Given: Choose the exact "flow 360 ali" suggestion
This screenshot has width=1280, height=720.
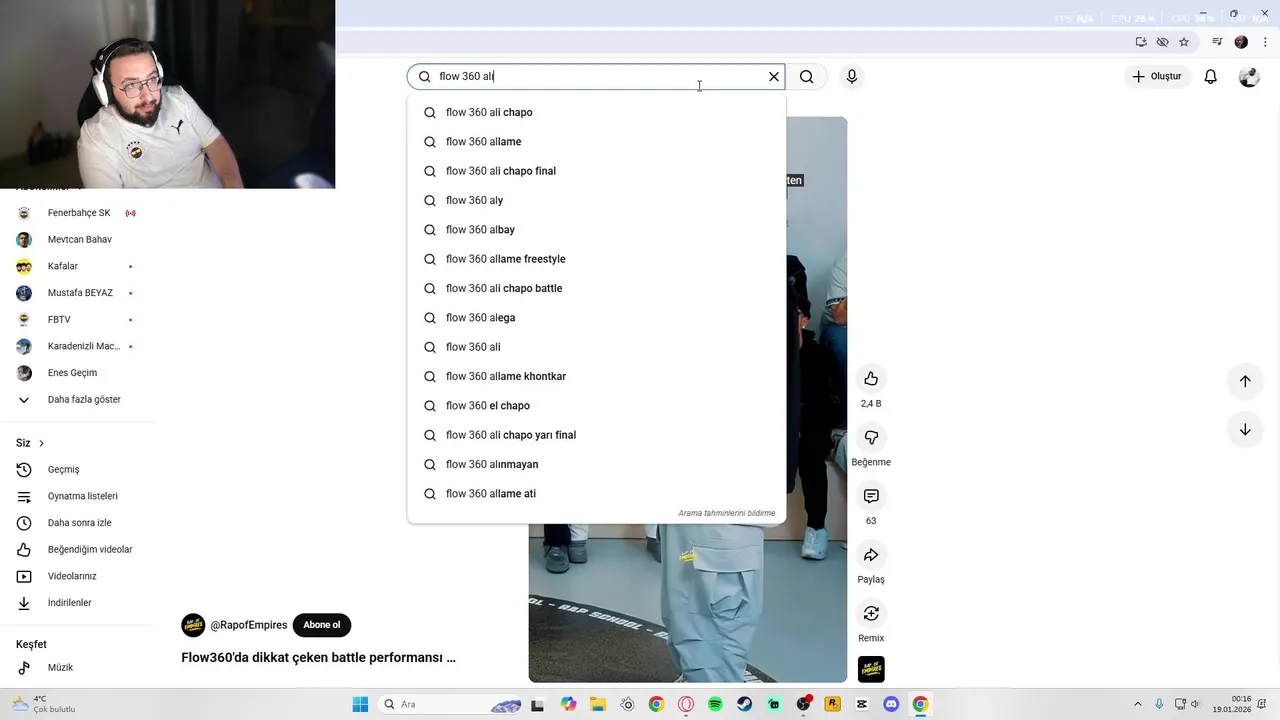Looking at the screenshot, I should point(596,347).
